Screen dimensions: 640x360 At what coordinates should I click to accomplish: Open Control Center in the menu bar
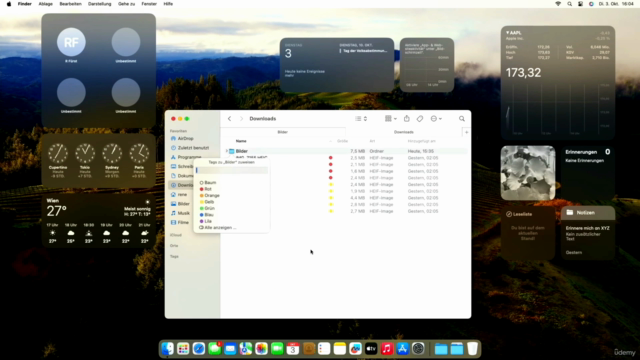tap(580, 4)
